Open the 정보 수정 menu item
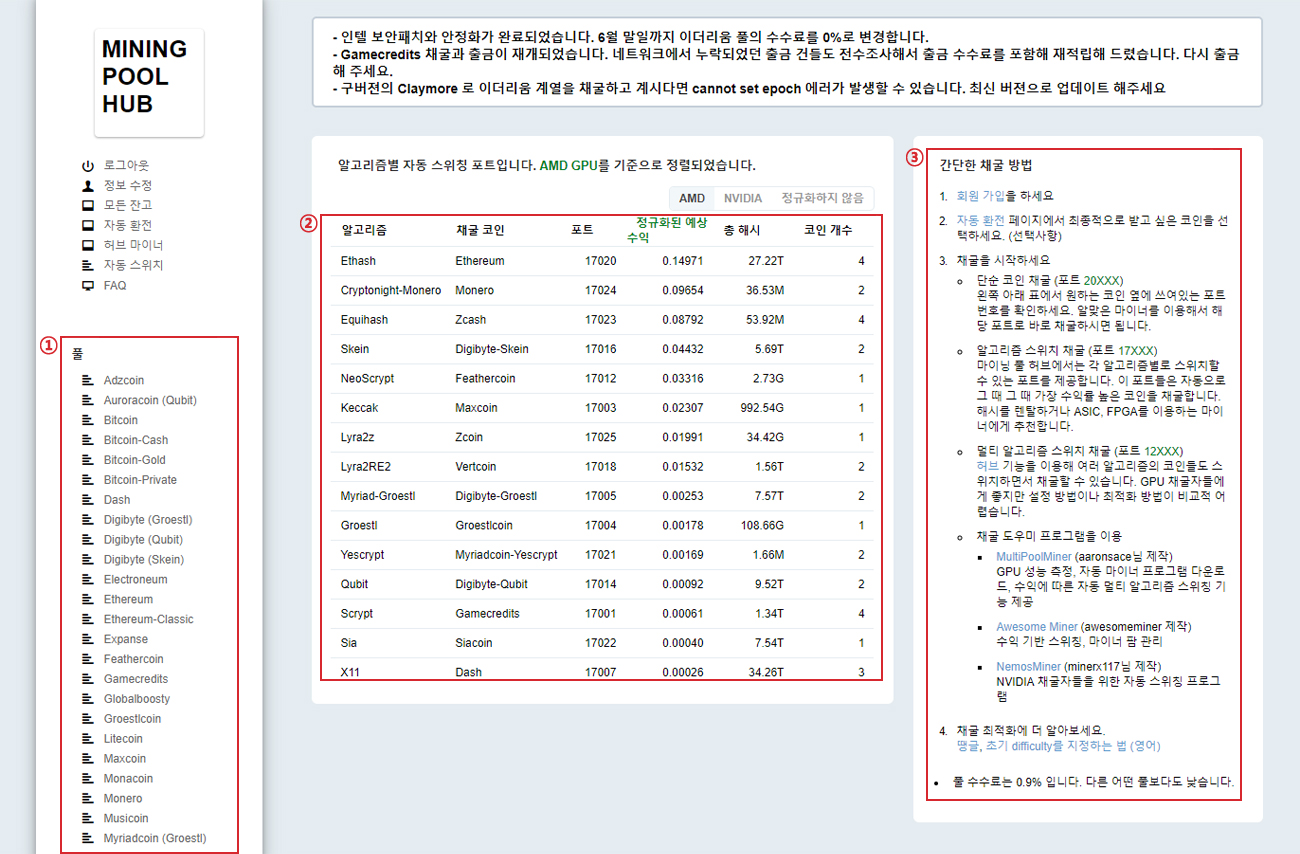 (128, 185)
